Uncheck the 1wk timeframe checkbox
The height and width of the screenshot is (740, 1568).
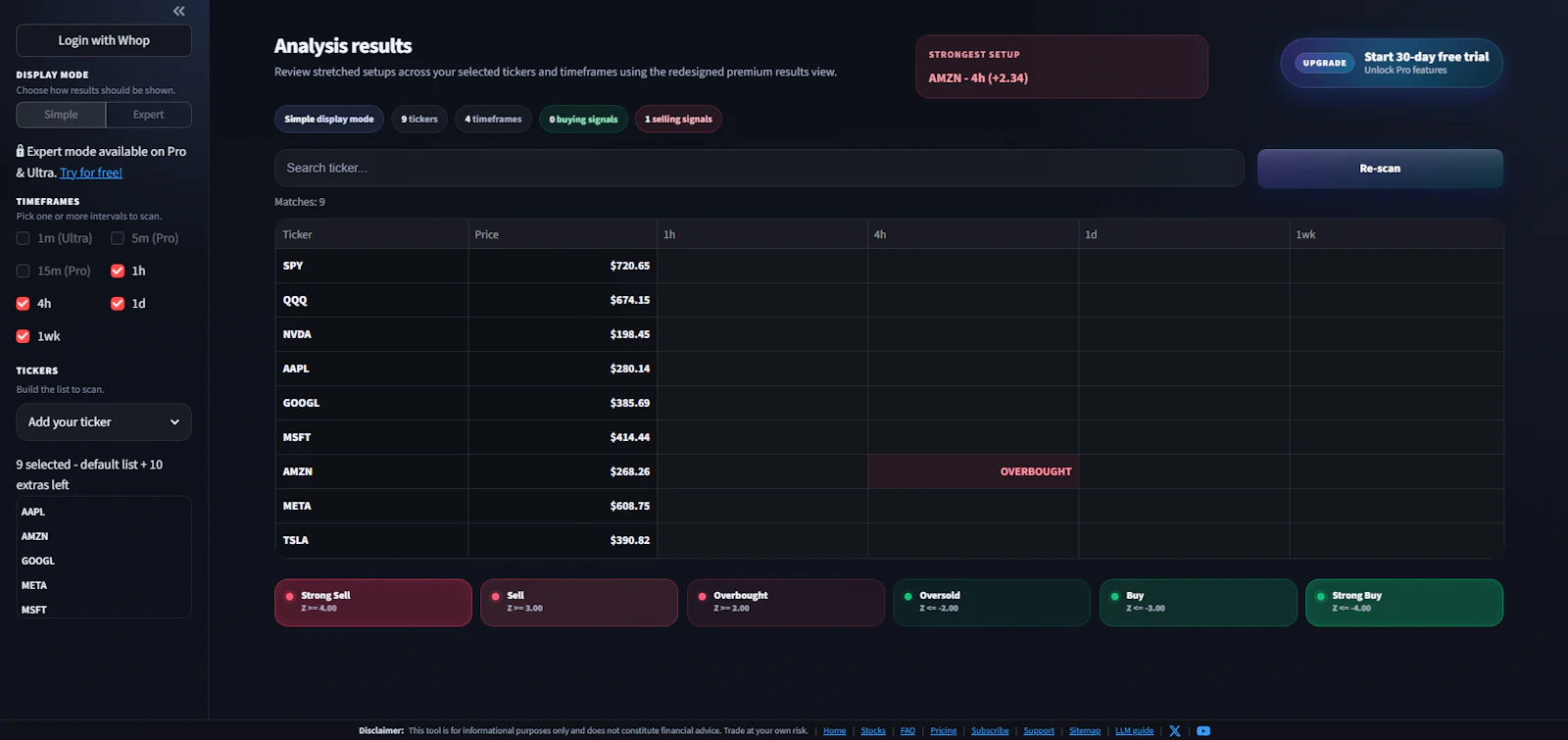click(23, 336)
